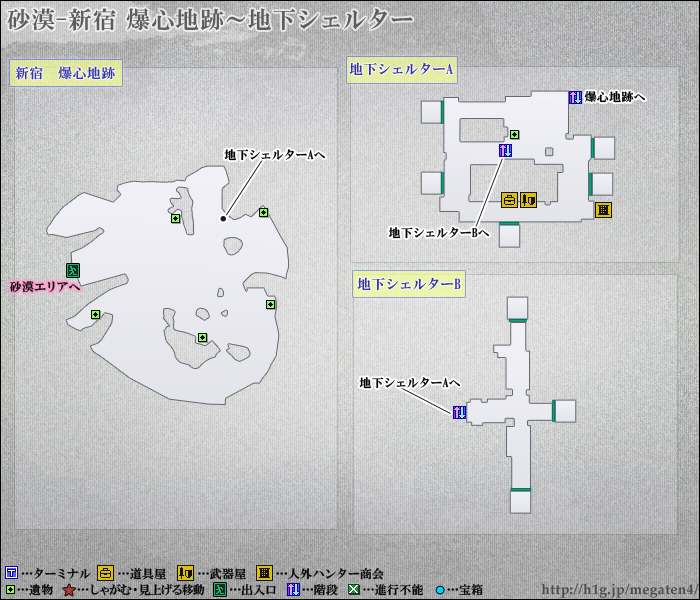Click the stairs icon in Shelter A center
700x600 pixels.
point(505,150)
